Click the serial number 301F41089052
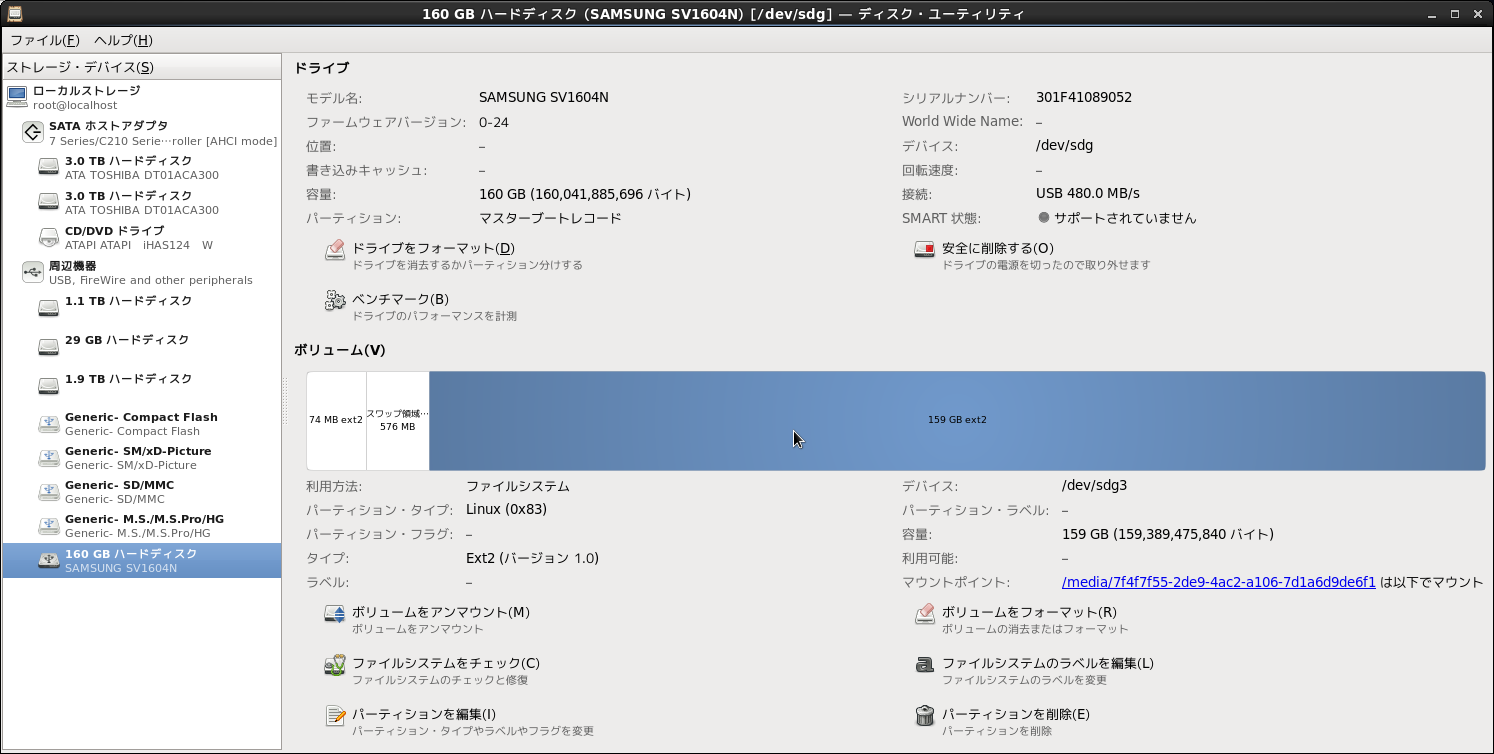This screenshot has width=1494, height=754. tap(1084, 97)
